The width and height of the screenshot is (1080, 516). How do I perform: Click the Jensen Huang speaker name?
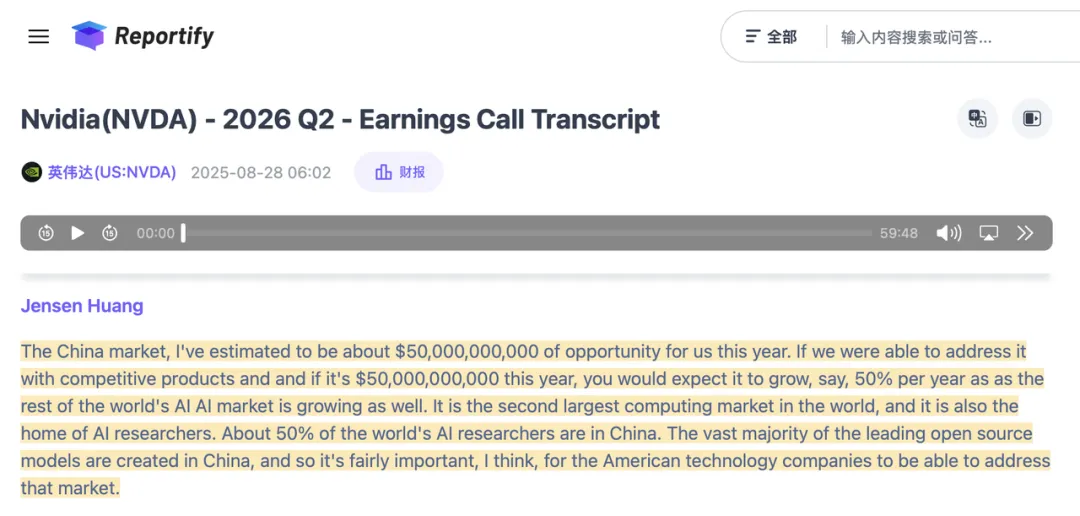coord(82,306)
